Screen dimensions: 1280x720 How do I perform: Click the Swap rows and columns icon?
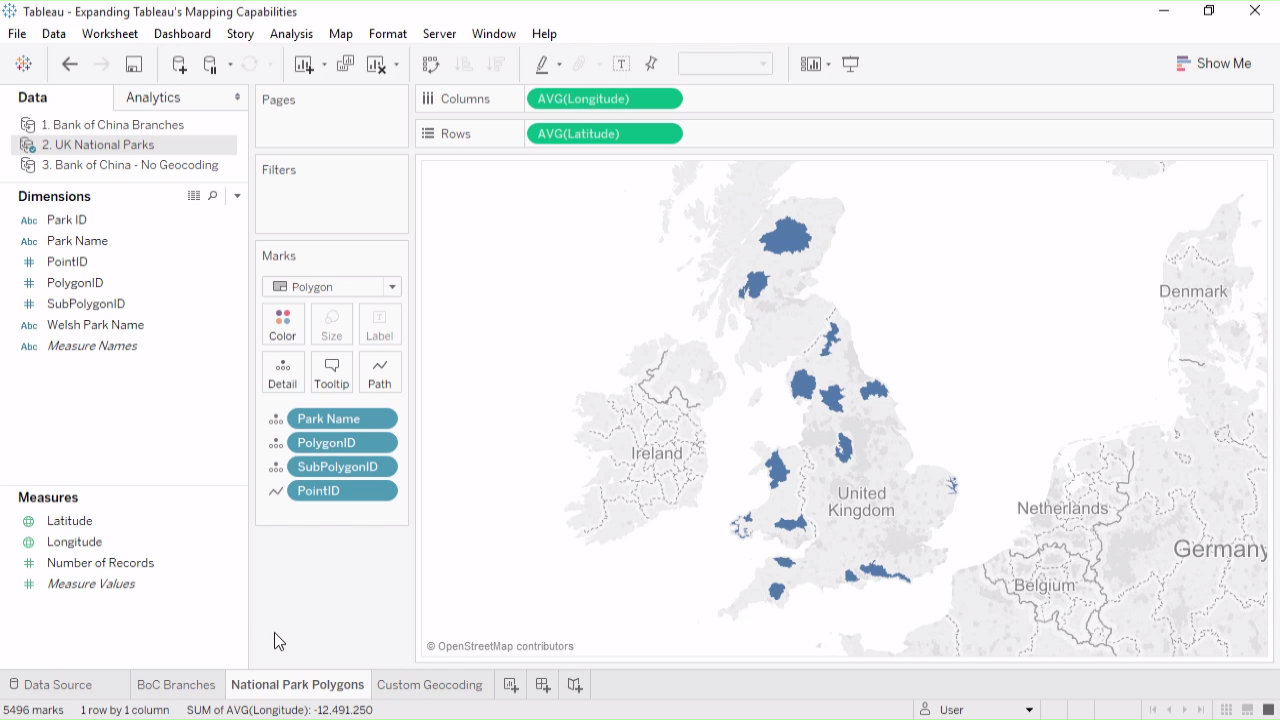click(431, 64)
